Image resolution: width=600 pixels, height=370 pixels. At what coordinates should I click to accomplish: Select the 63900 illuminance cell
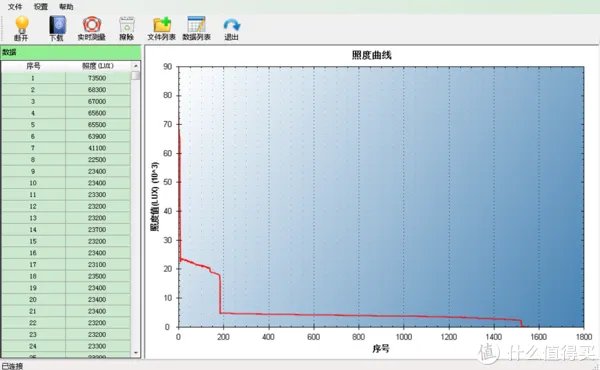pyautogui.click(x=97, y=136)
